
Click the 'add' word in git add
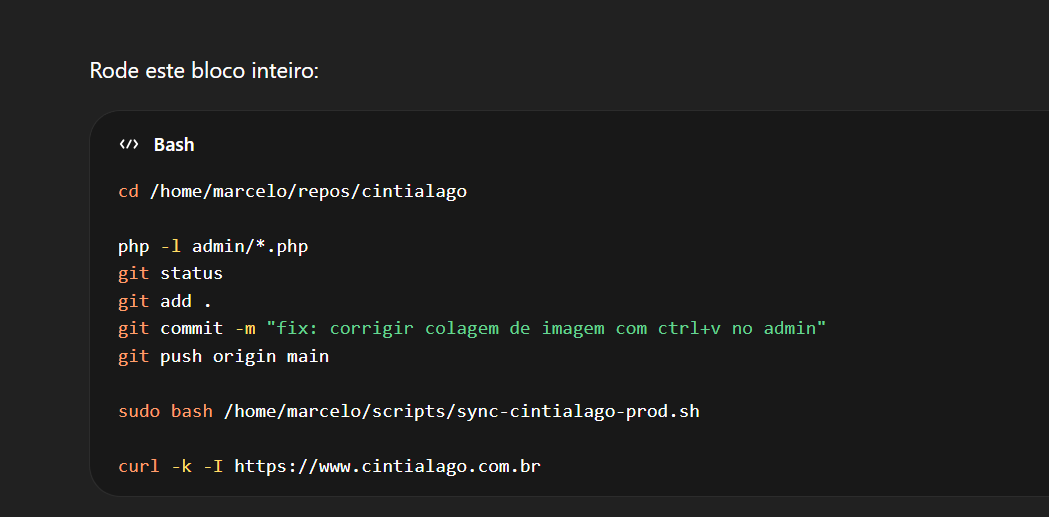[x=176, y=301]
